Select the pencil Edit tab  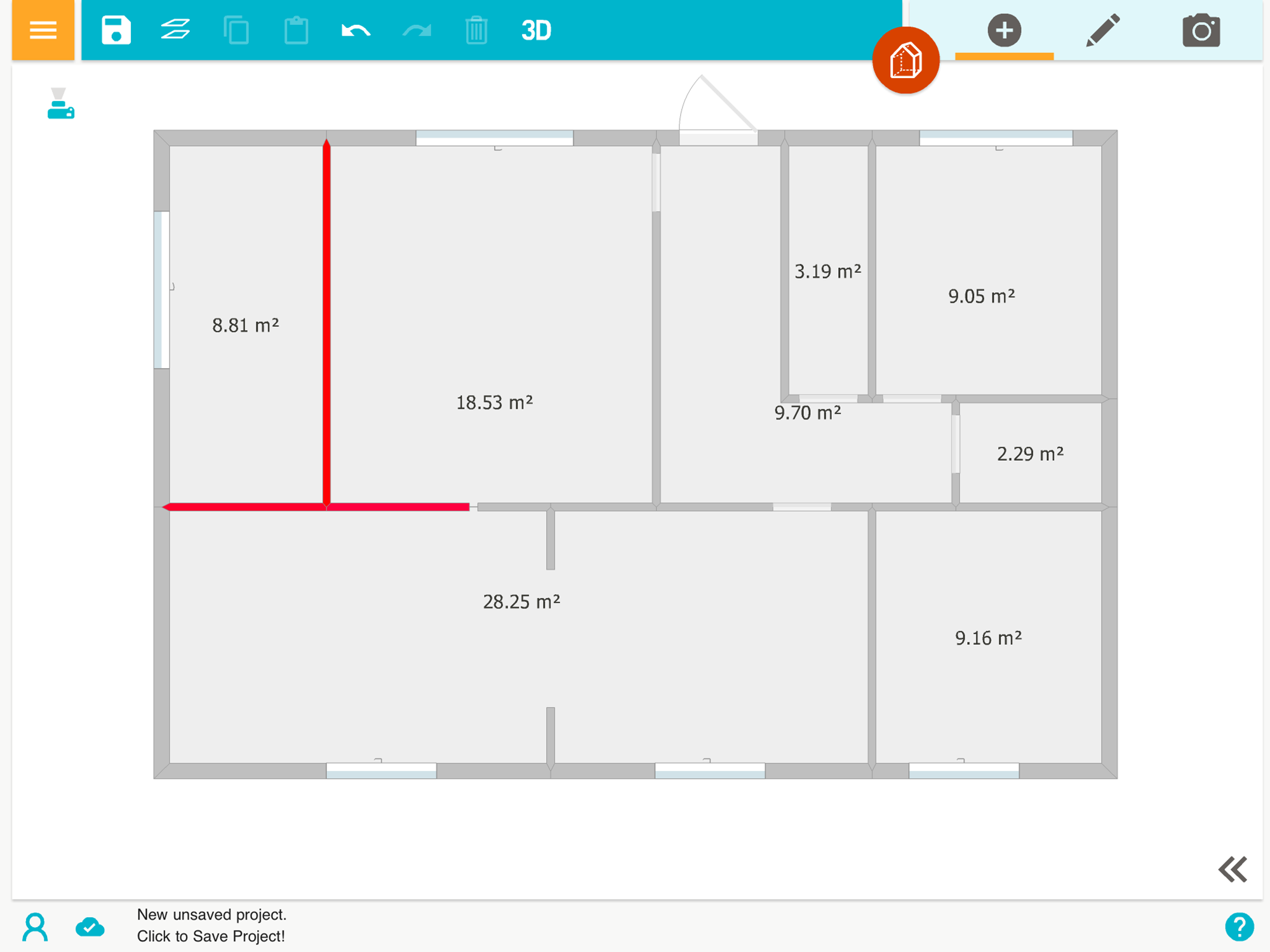1102,30
